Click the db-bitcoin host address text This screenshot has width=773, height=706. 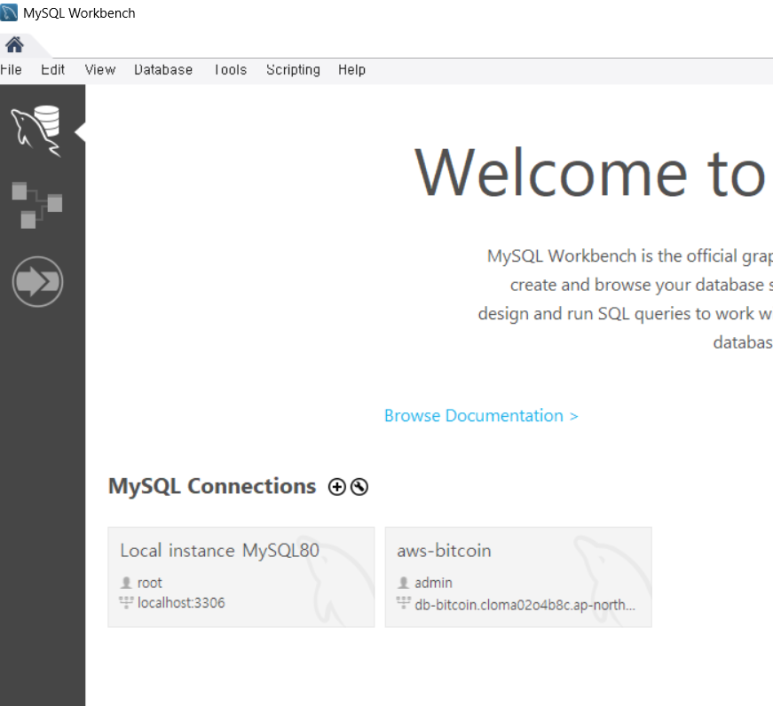[x=525, y=605]
